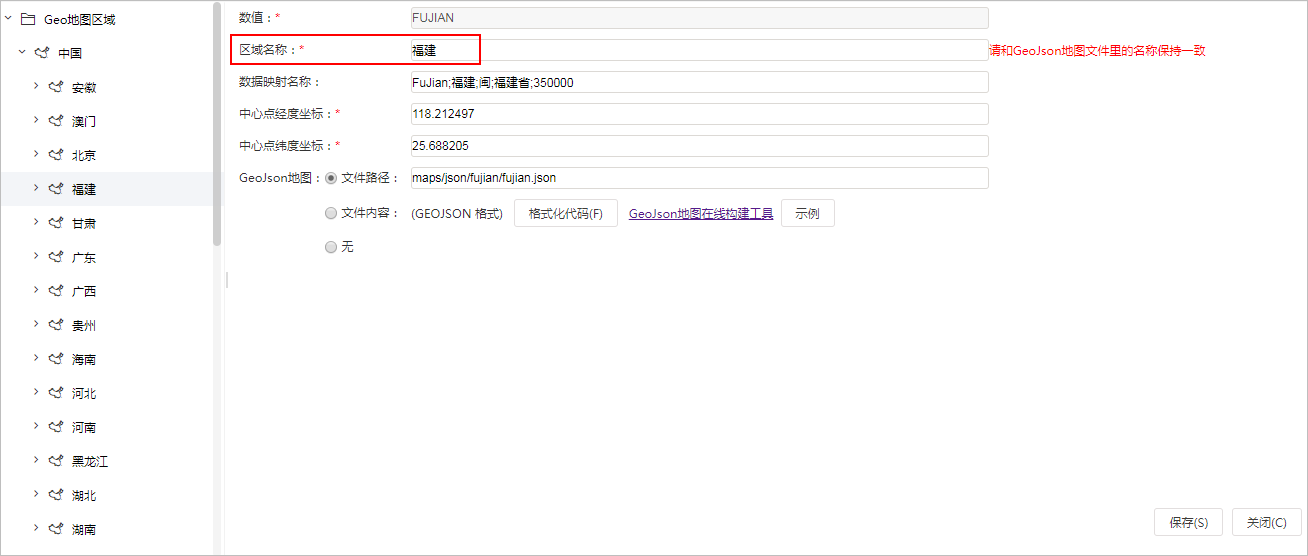Click the map icon beside 安徽
This screenshot has width=1308, height=556.
coord(56,87)
